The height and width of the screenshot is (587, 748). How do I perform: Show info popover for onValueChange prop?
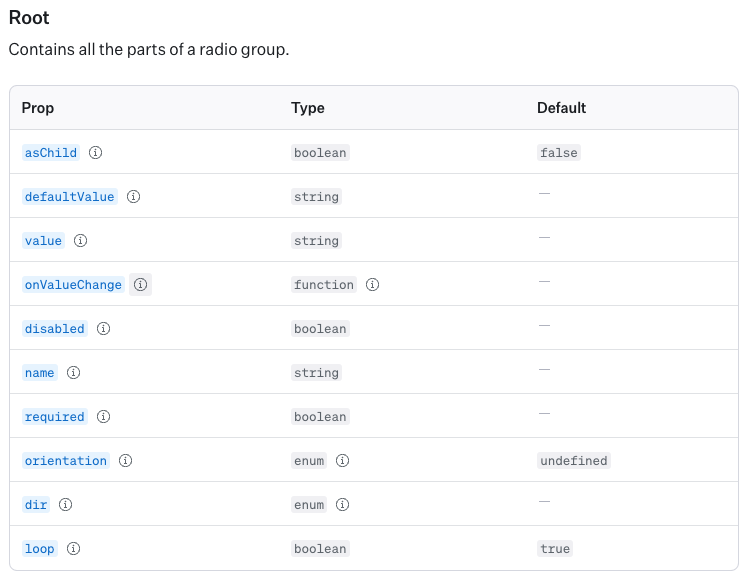141,285
